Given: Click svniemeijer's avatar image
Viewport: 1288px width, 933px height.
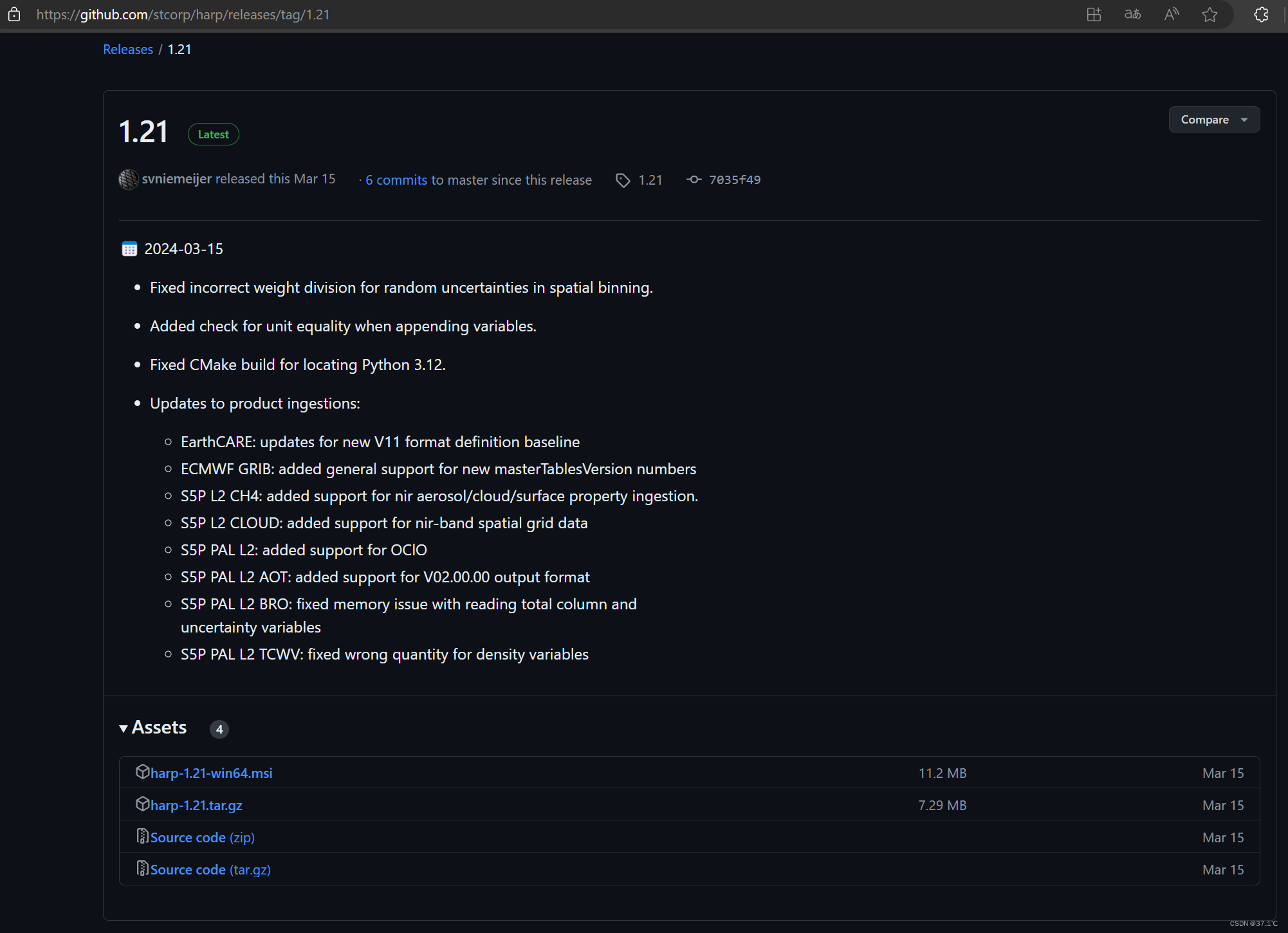Looking at the screenshot, I should pyautogui.click(x=129, y=180).
